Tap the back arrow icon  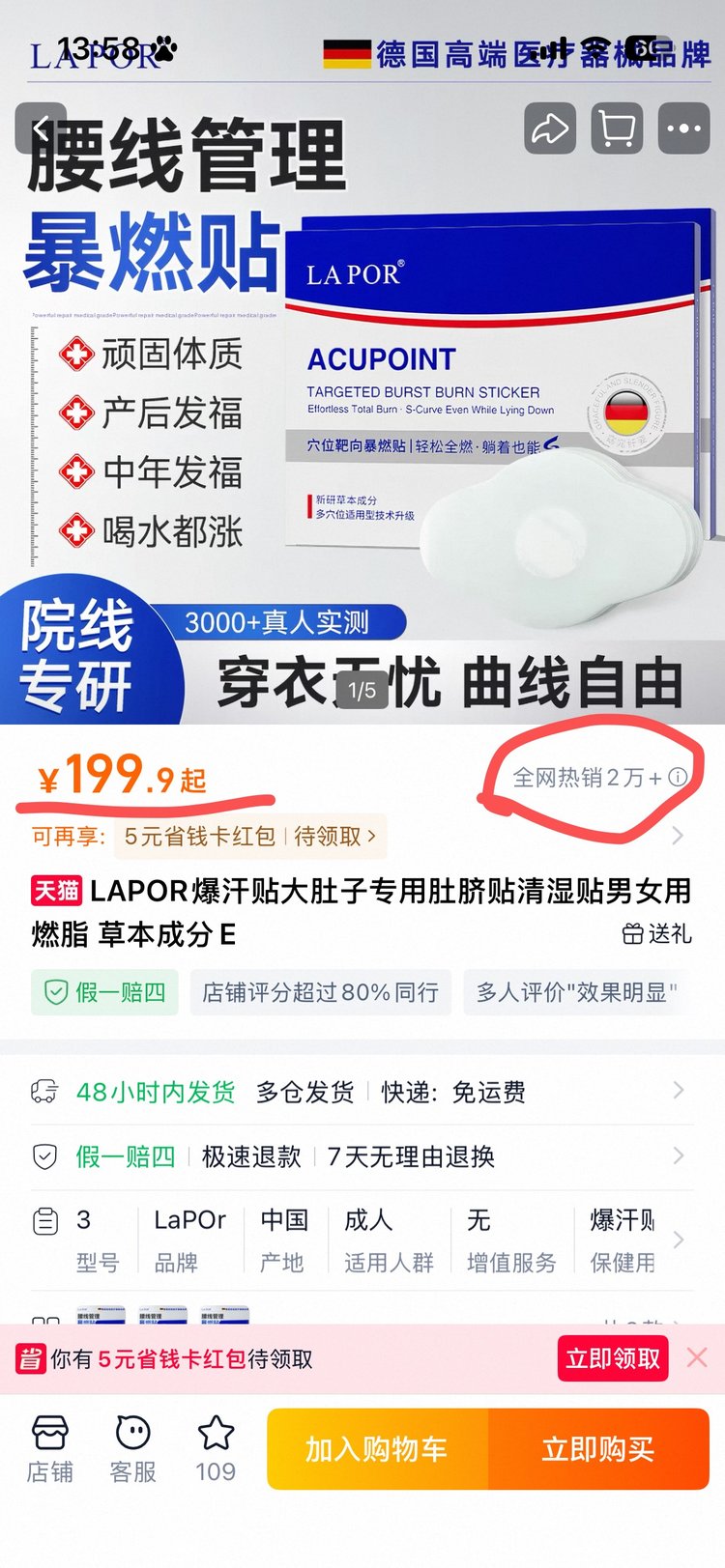click(41, 128)
